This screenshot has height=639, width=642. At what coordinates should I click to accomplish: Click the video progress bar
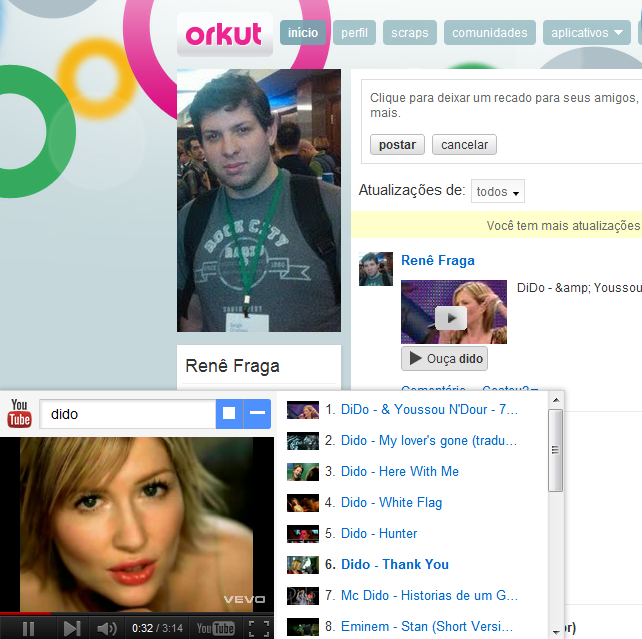tap(137, 613)
